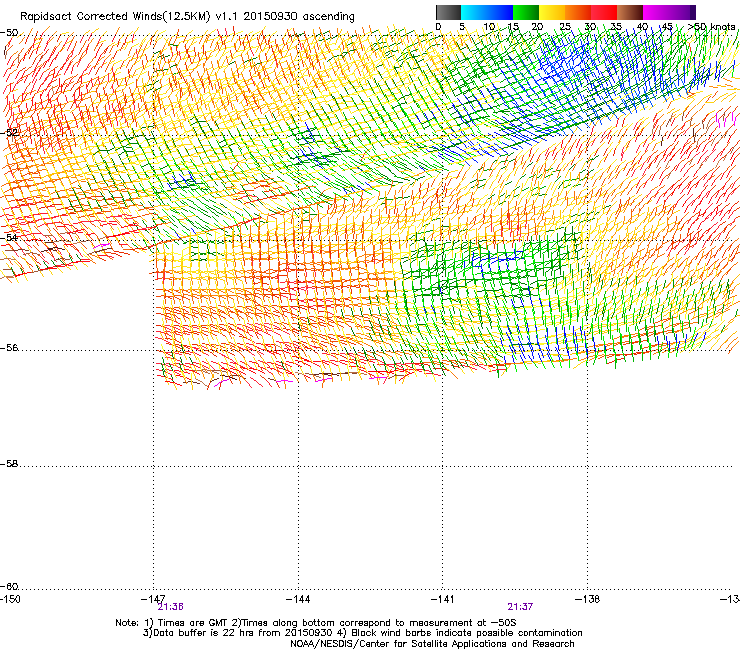Screen dimensions: 740x650
Task: Click the latitude label -56
Action: click(9, 348)
